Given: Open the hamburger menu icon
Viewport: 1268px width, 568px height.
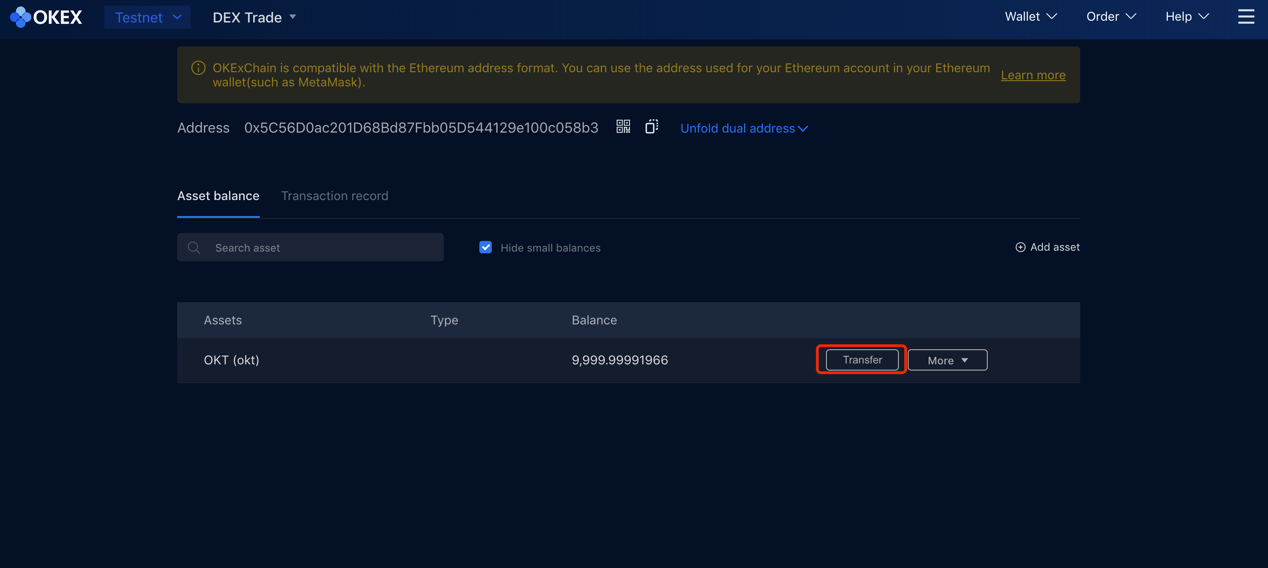Looking at the screenshot, I should pyautogui.click(x=1246, y=16).
